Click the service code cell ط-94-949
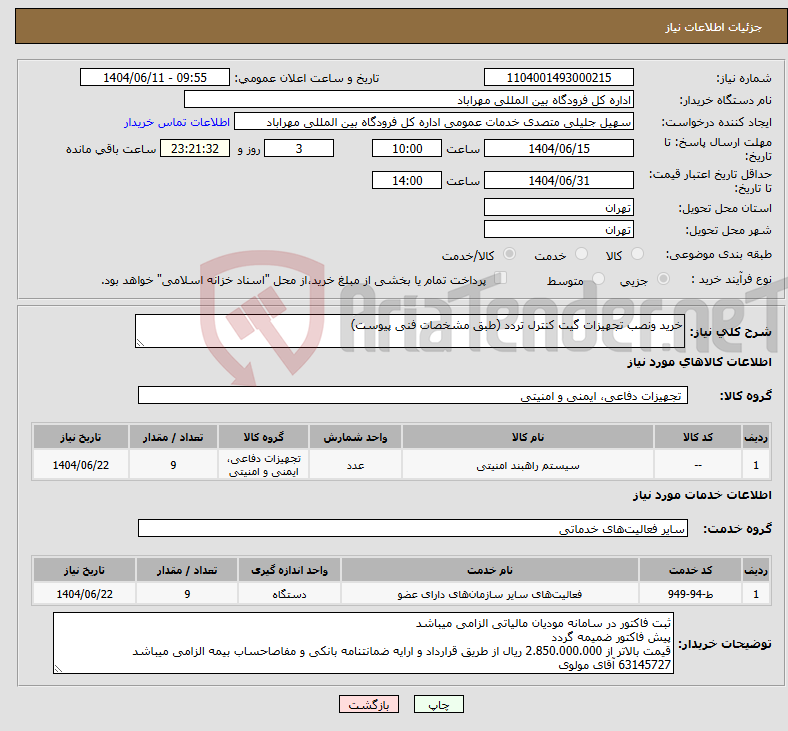Viewport: 788px width, 731px height. pyautogui.click(x=691, y=594)
